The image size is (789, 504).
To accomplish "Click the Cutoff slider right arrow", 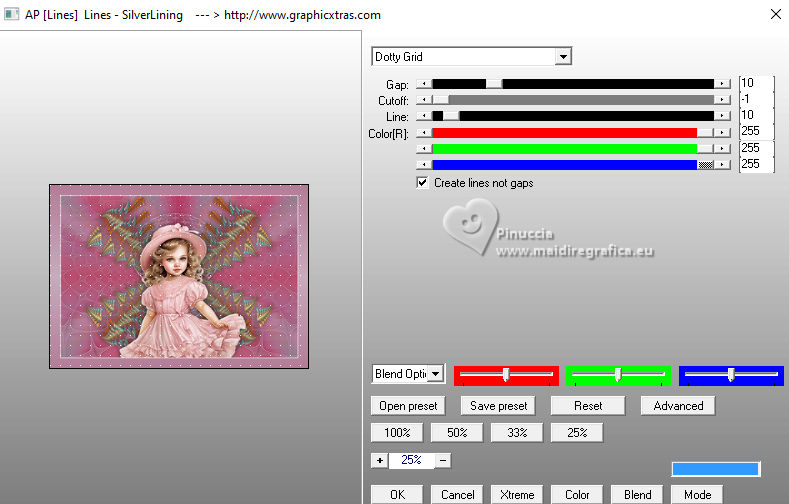I will coord(722,100).
